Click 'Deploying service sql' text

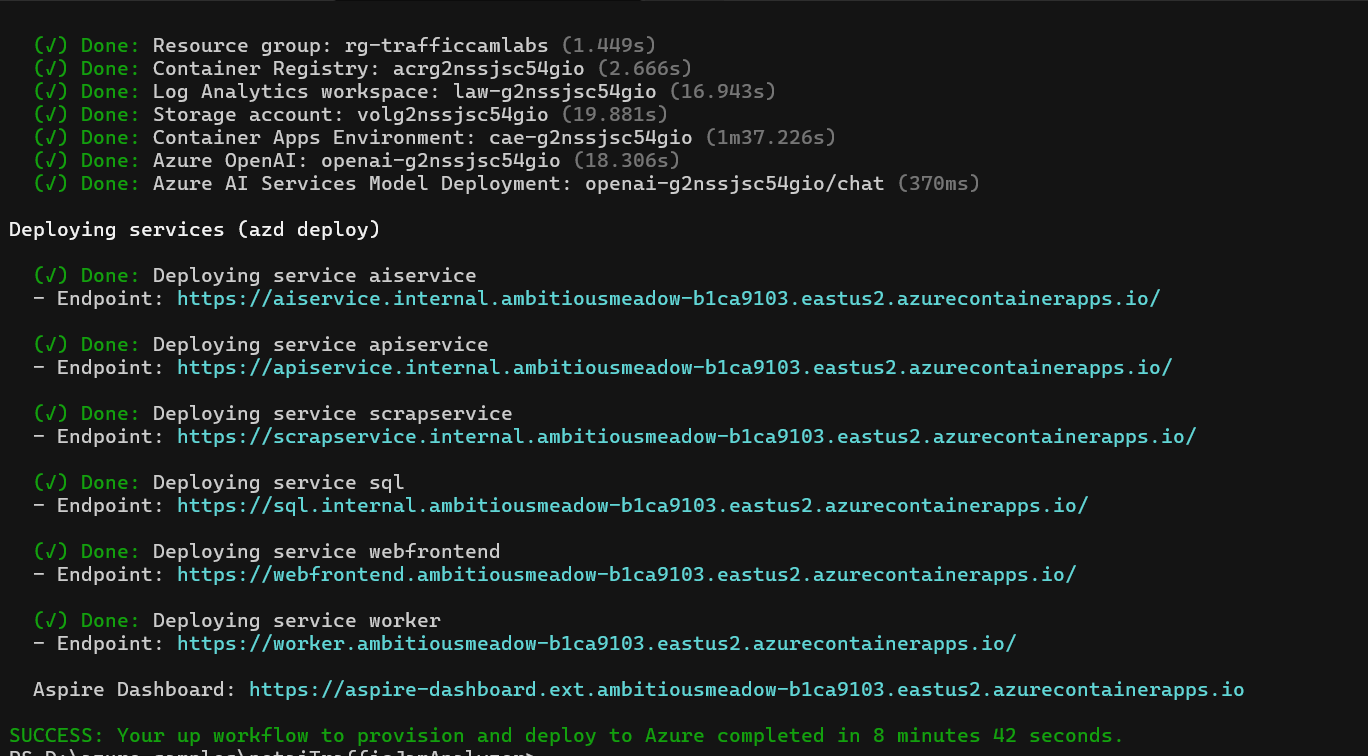click(x=279, y=482)
